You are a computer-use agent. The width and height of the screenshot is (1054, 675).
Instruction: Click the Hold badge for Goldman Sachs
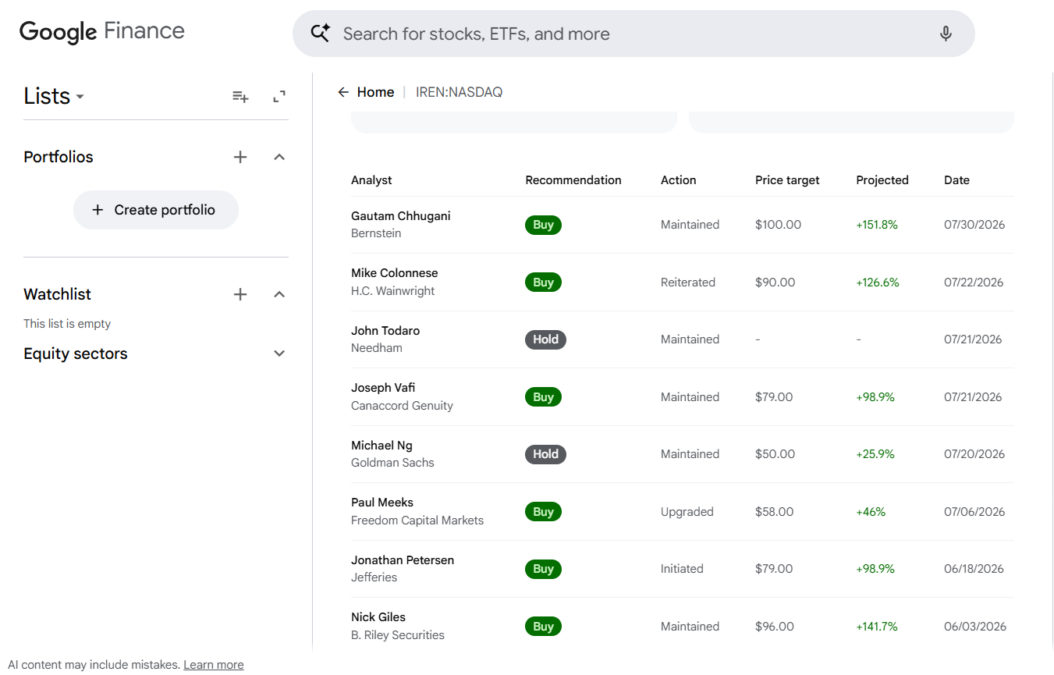click(x=545, y=454)
